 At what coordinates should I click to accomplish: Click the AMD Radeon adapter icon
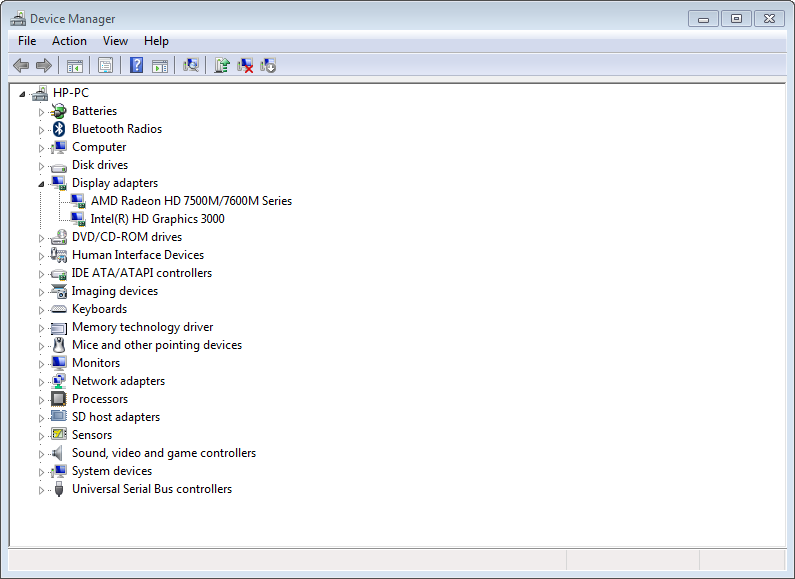[x=78, y=201]
